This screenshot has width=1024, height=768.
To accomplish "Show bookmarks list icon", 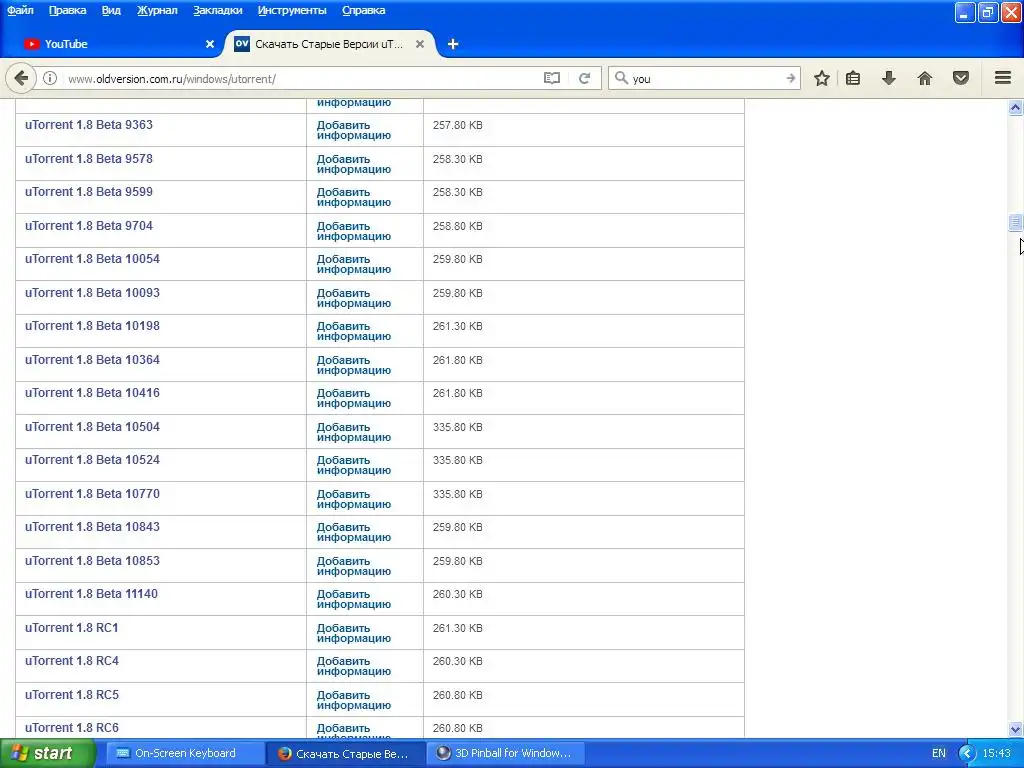I will coord(853,78).
